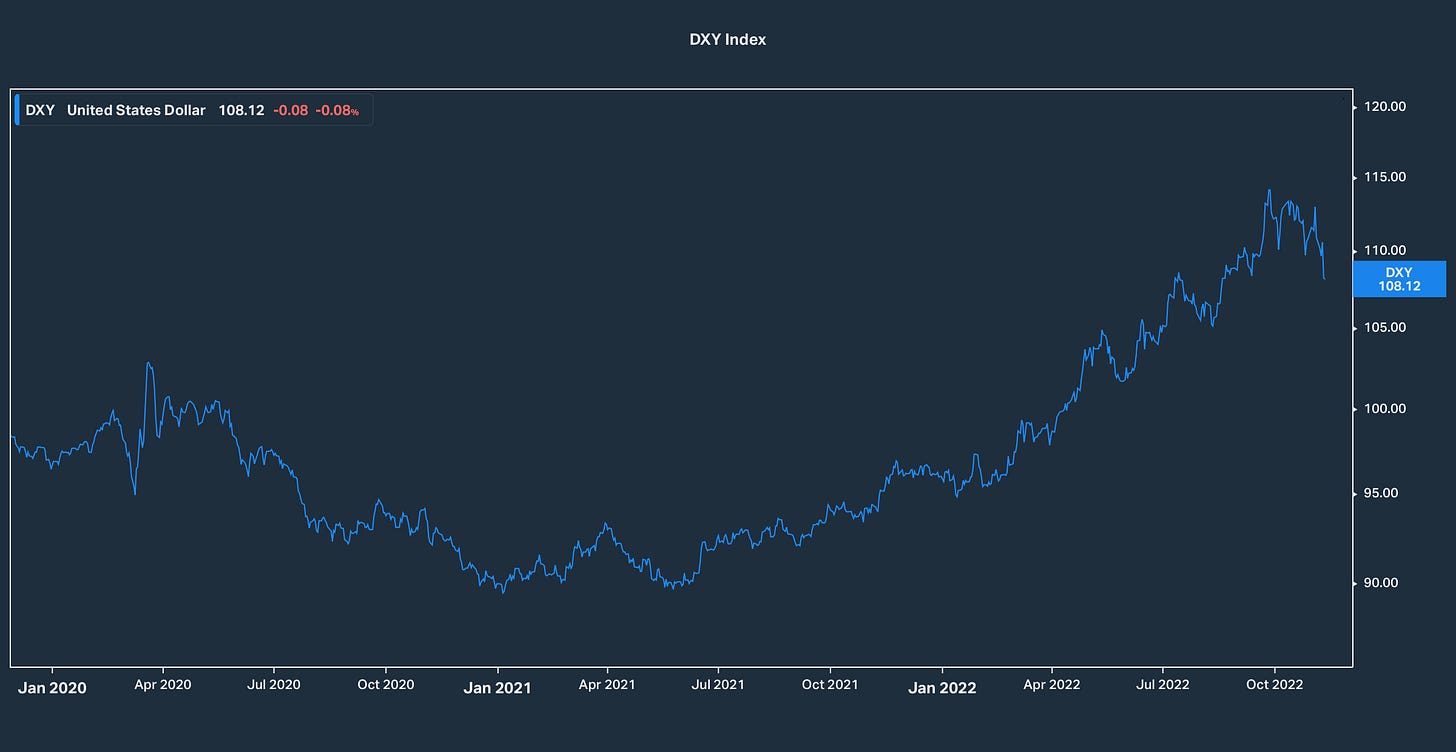Click the 105.00 price scale label
1456x752 pixels.
1384,327
